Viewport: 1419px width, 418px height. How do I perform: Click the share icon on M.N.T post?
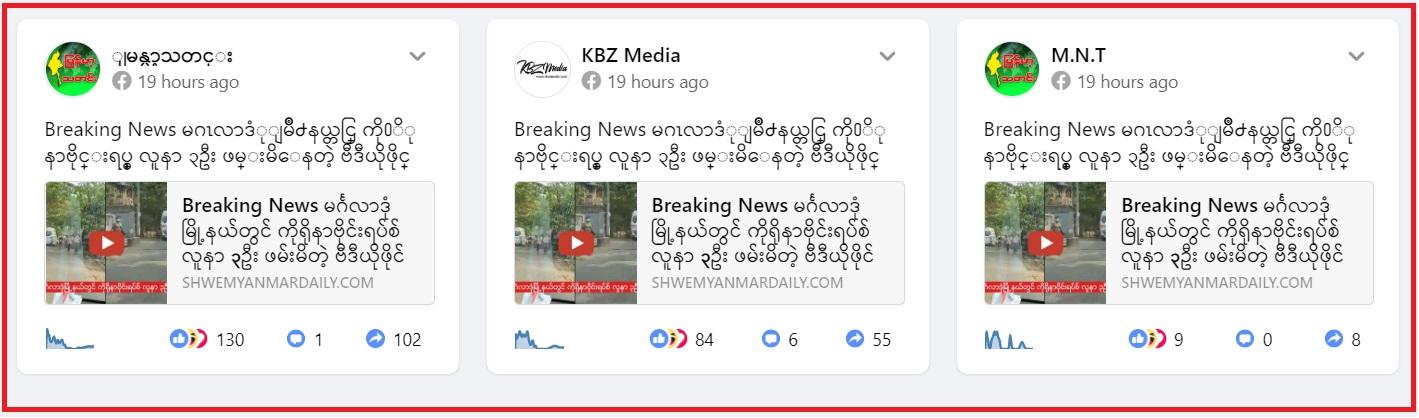point(1334,339)
